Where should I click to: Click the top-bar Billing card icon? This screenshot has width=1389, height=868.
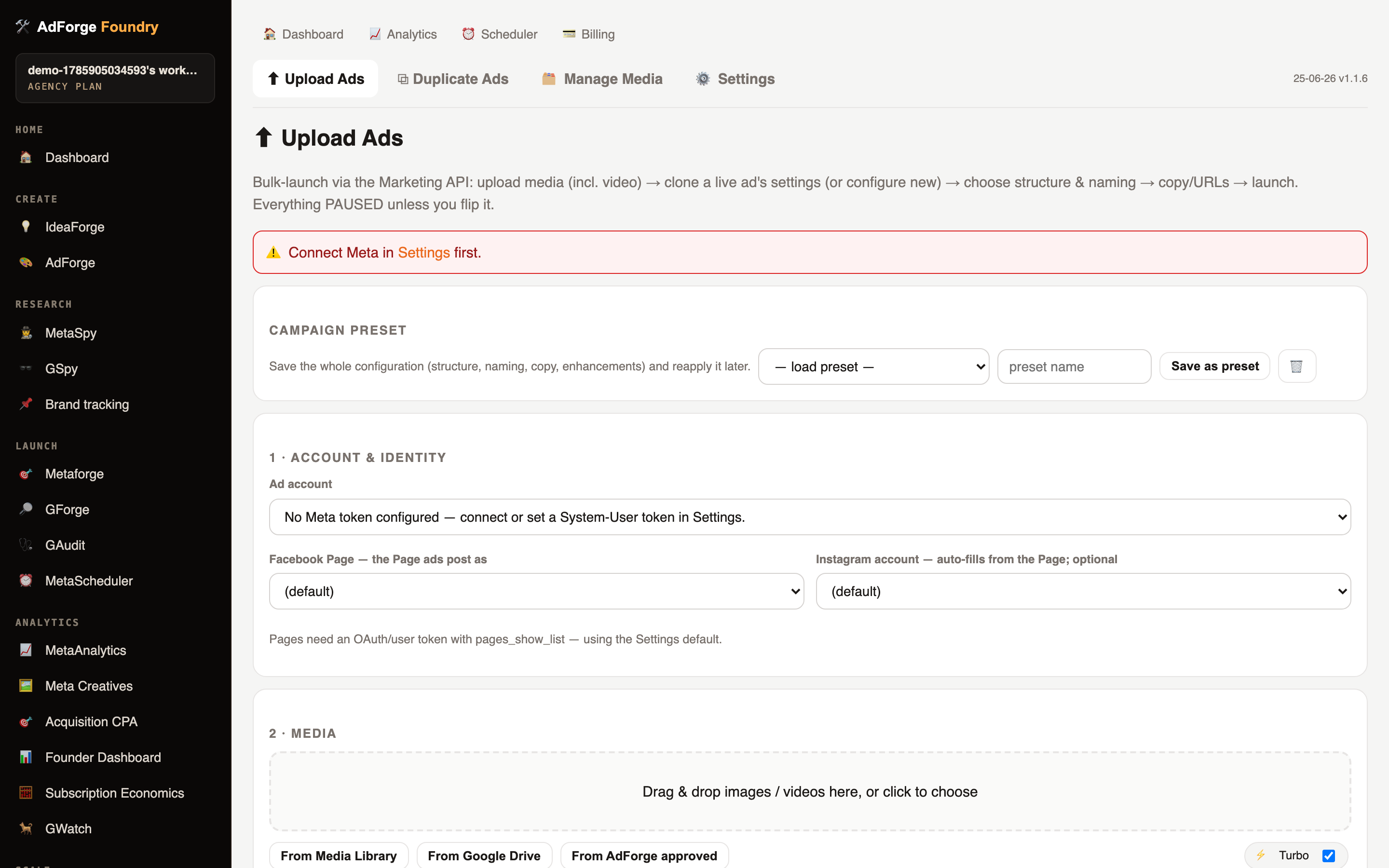tap(569, 34)
